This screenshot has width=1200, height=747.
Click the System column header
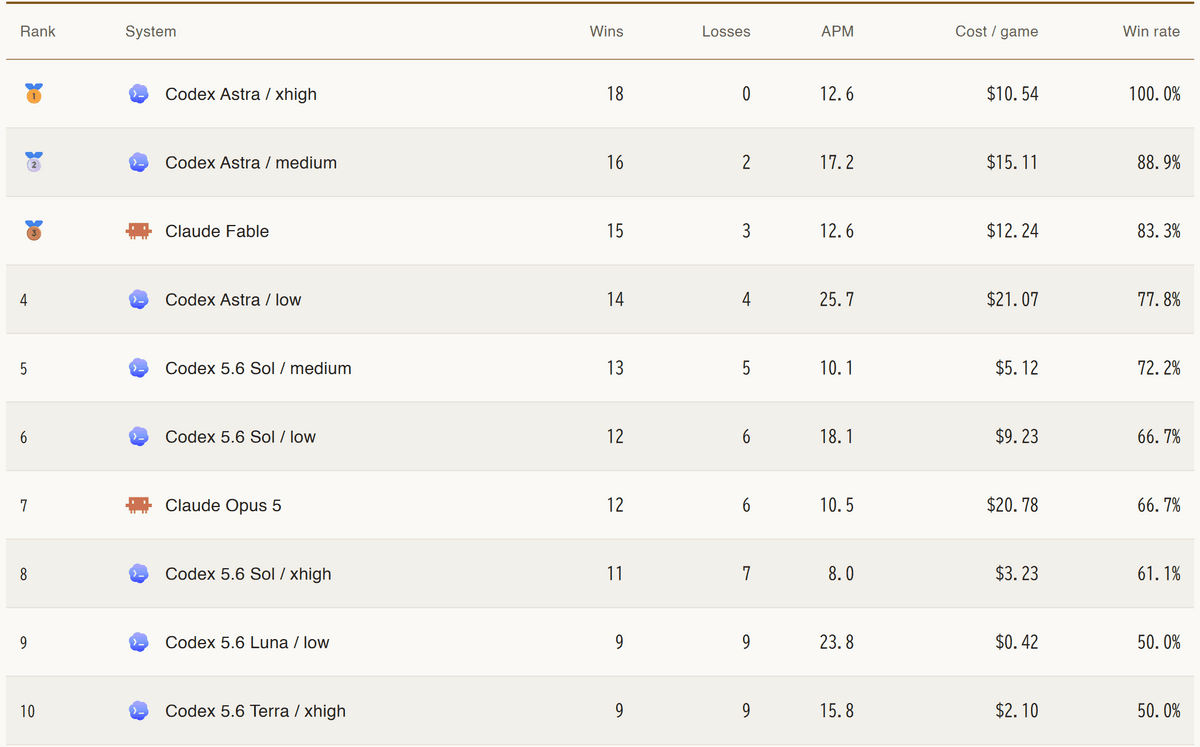(x=151, y=31)
